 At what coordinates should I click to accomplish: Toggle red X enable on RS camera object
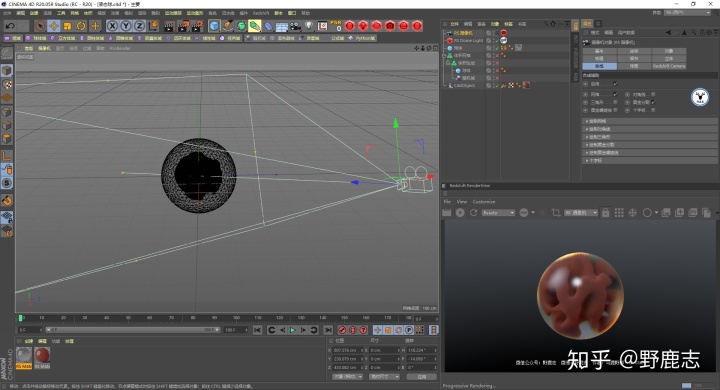(496, 33)
